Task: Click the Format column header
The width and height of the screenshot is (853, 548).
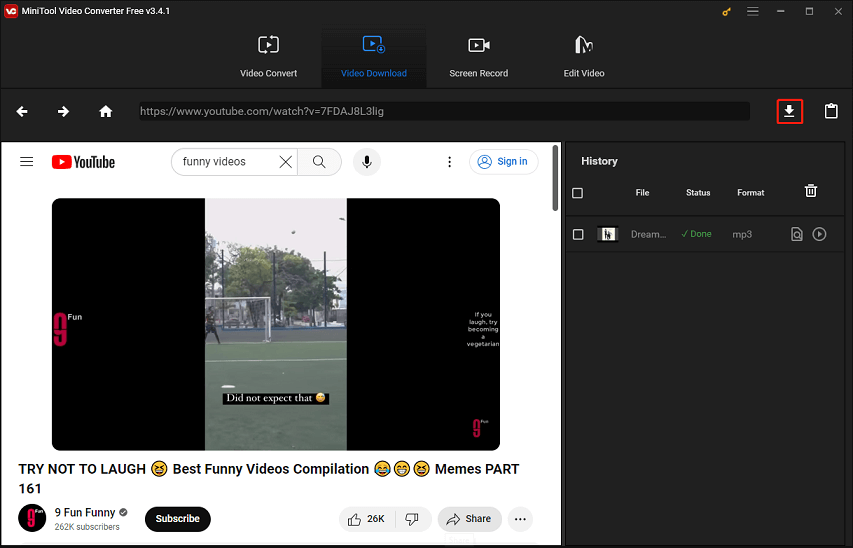Action: pyautogui.click(x=751, y=193)
